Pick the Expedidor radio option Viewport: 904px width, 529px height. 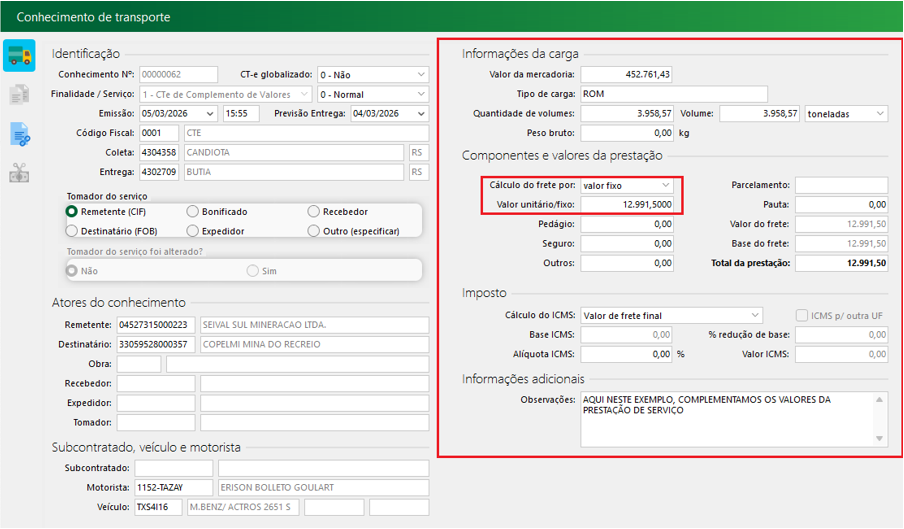pos(193,231)
